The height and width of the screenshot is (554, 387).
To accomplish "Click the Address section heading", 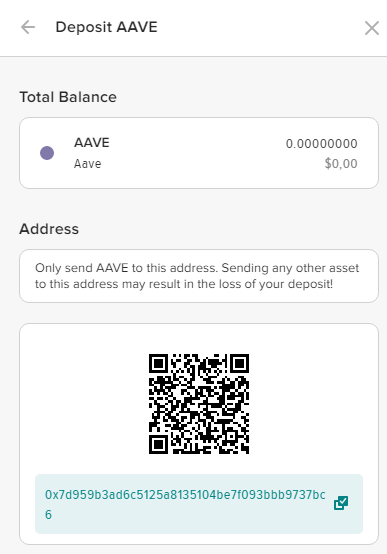I will [49, 229].
